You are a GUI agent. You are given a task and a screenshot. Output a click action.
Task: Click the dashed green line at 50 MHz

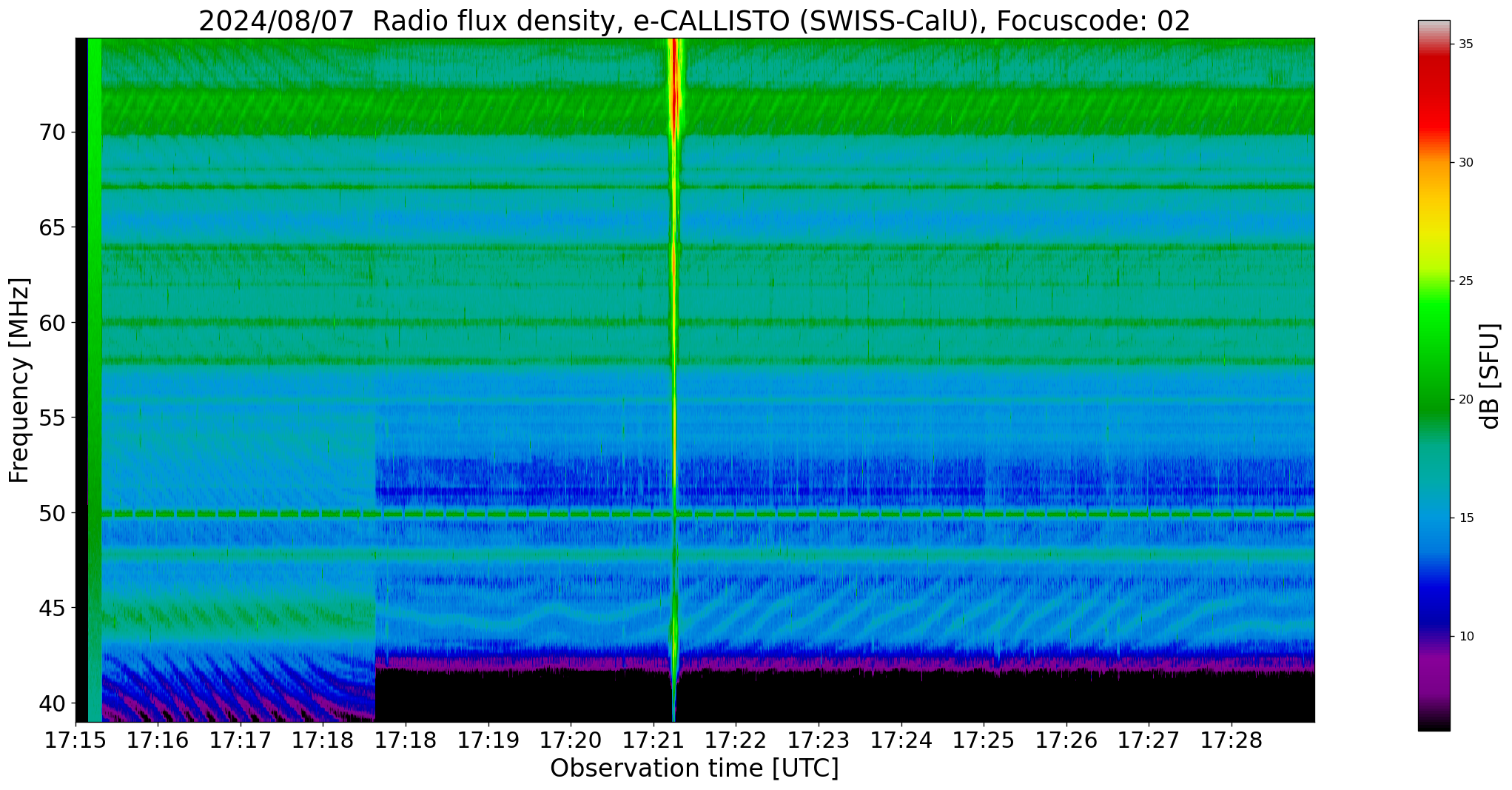pyautogui.click(x=708, y=513)
